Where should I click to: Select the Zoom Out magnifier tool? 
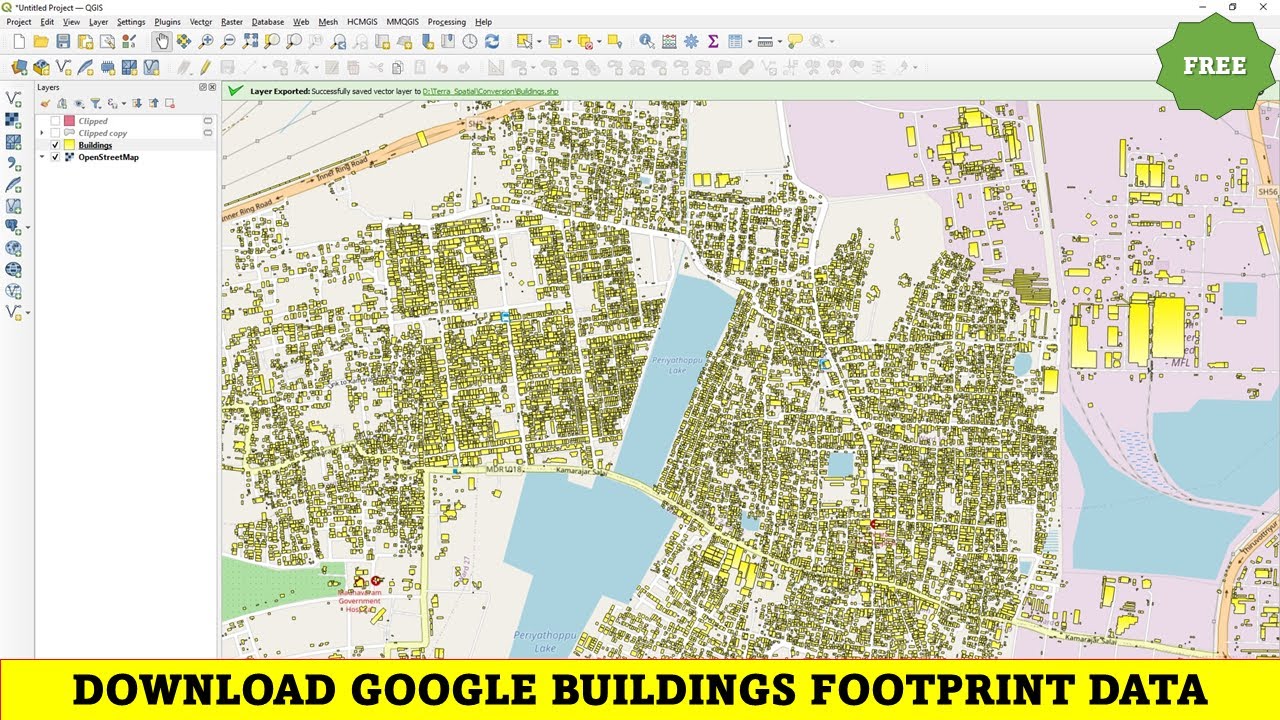click(228, 41)
